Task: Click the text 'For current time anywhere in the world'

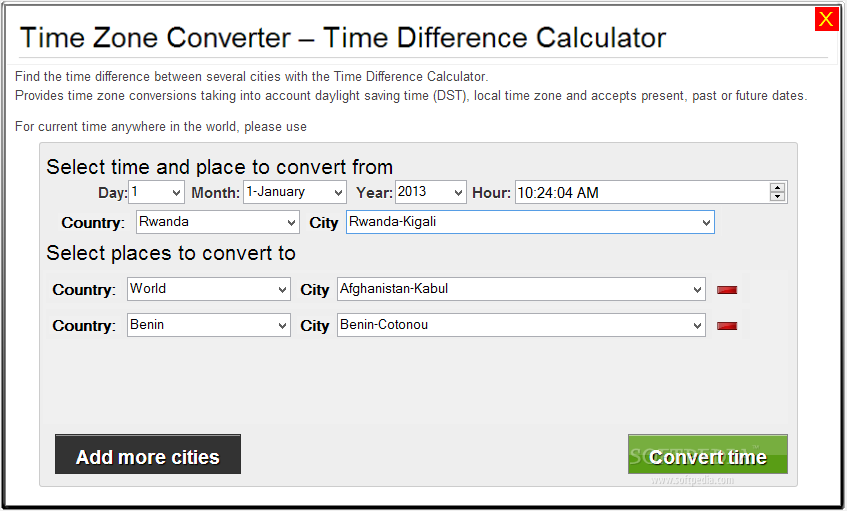Action: point(127,126)
